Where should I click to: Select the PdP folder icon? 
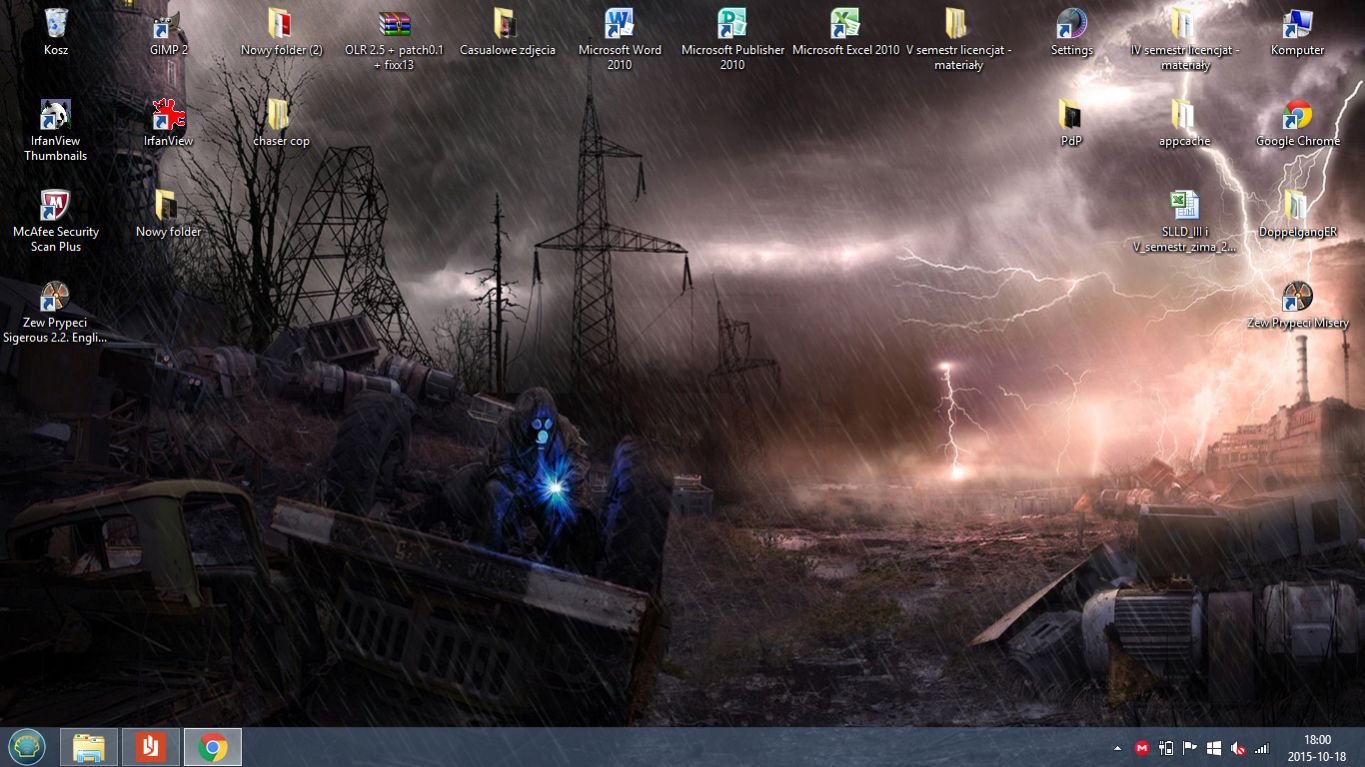1072,124
